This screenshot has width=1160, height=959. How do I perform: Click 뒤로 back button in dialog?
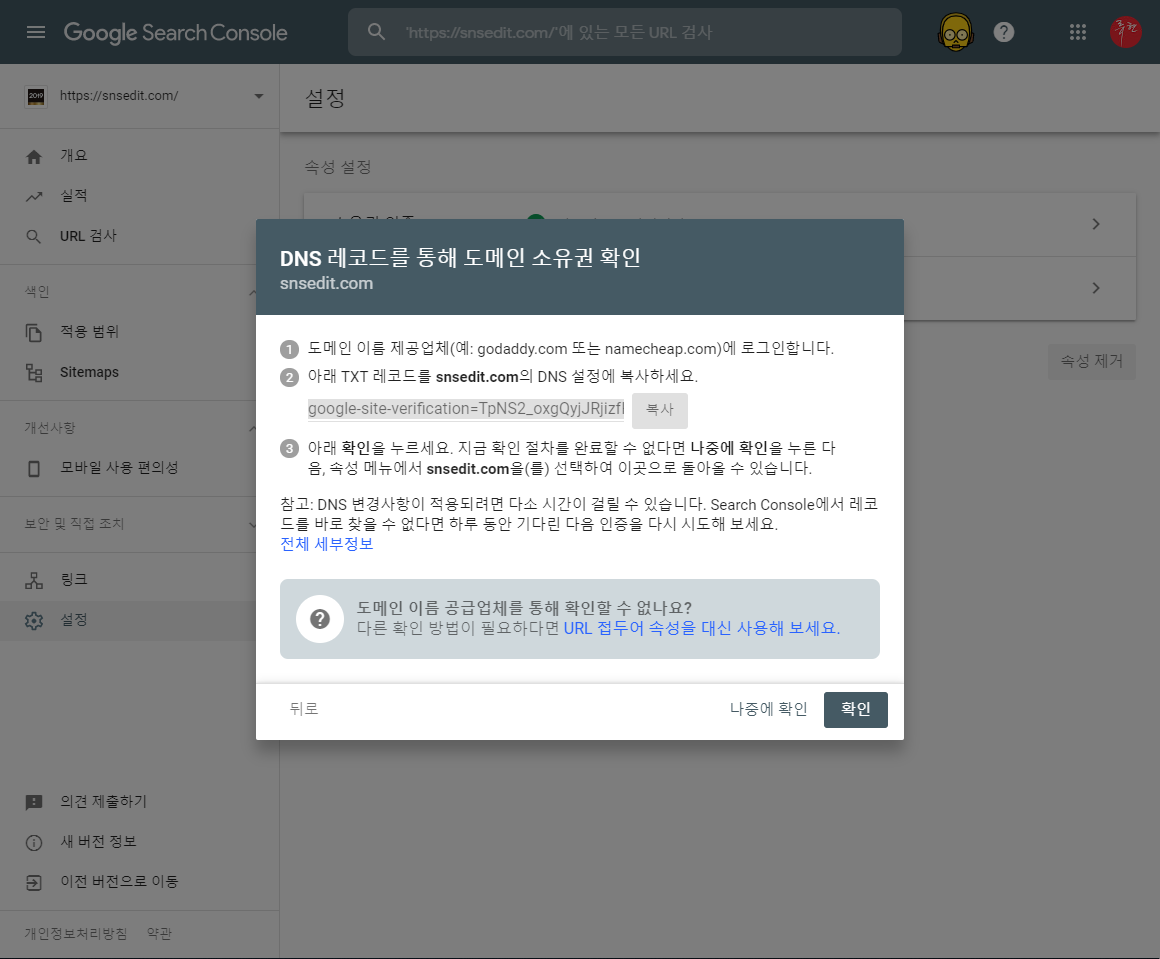point(304,709)
